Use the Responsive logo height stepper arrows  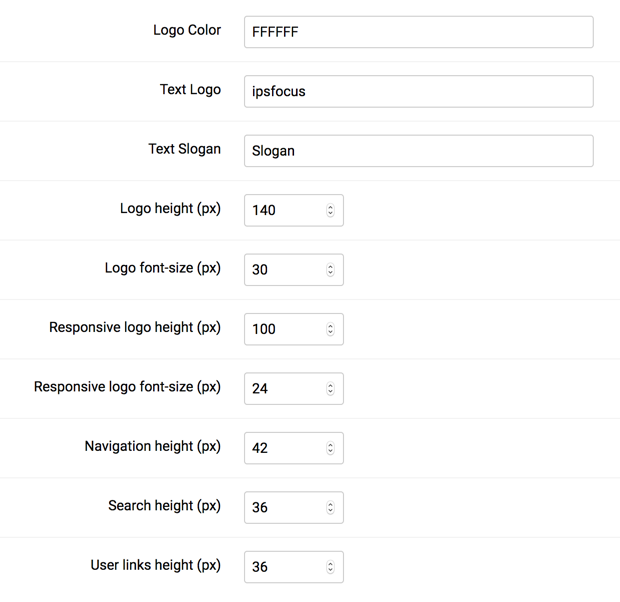pos(330,329)
